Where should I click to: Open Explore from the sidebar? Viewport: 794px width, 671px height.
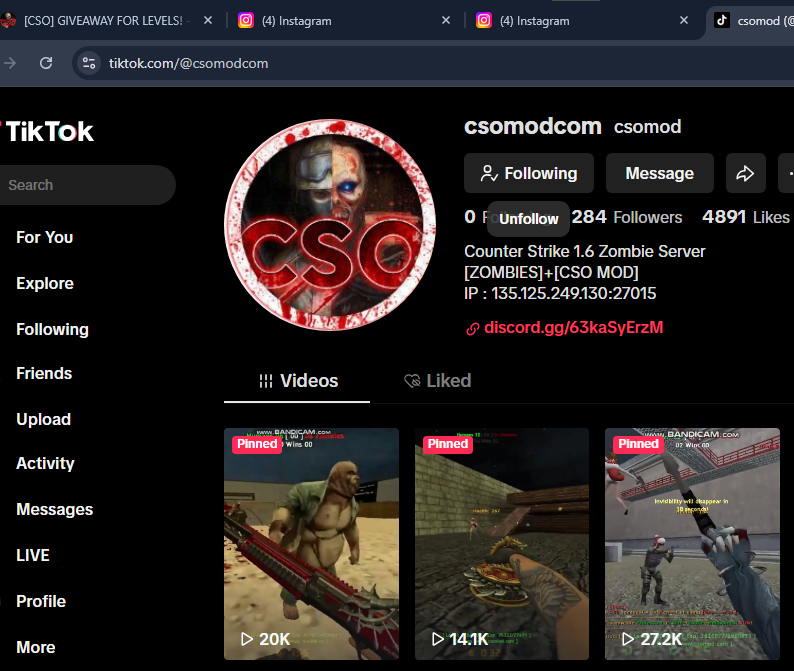click(45, 283)
